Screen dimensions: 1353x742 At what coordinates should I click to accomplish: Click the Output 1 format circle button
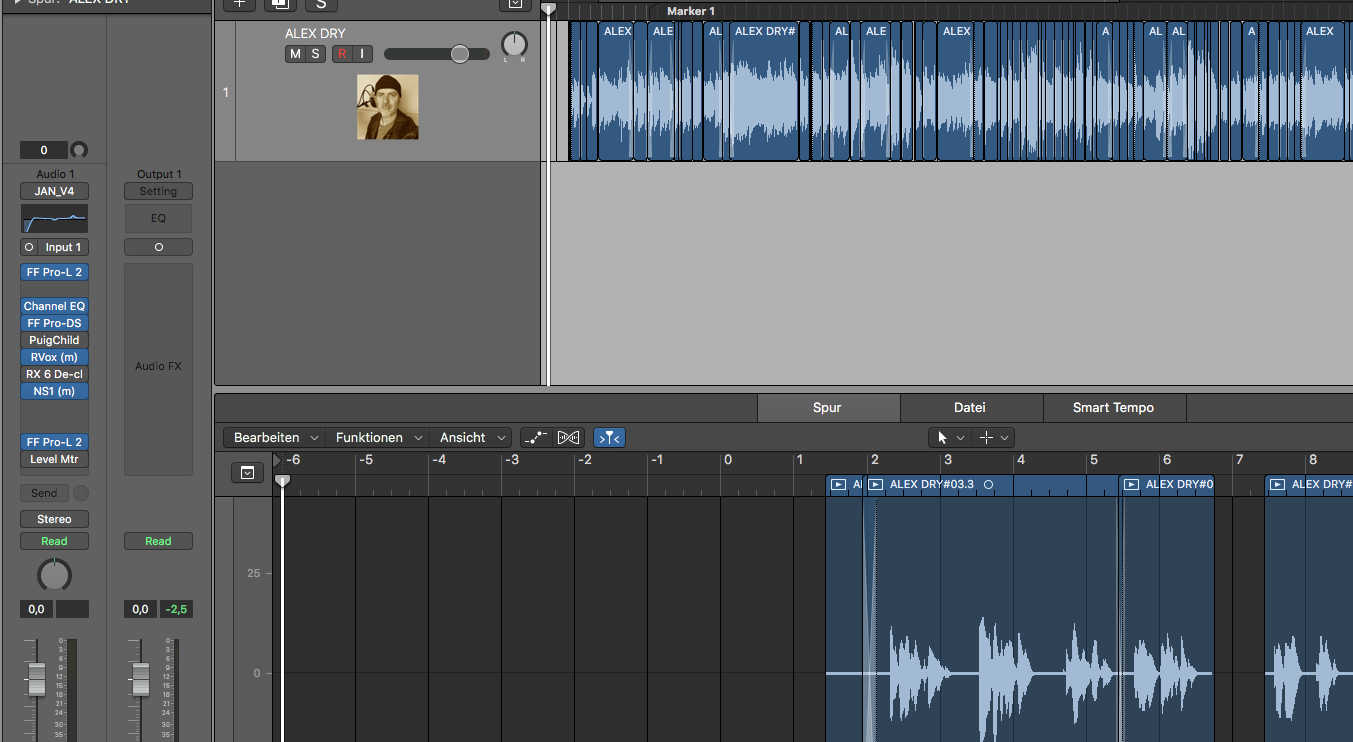[158, 247]
